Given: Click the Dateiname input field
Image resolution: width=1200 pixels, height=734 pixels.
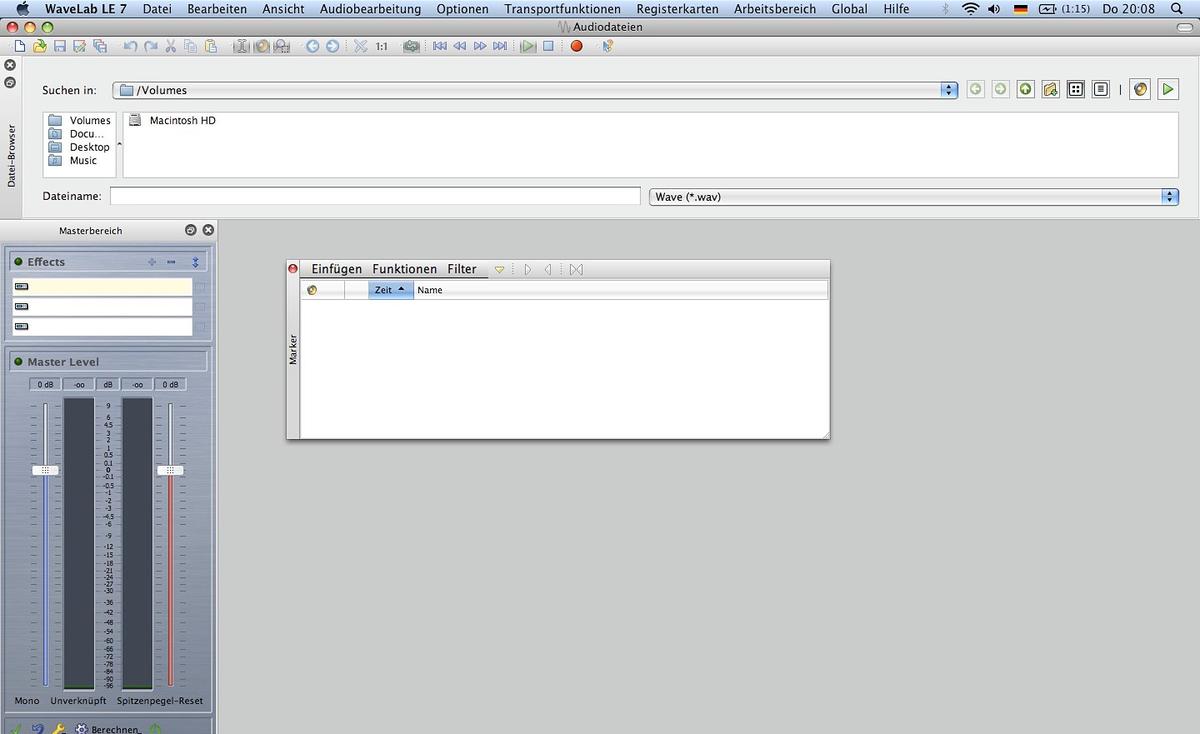Looking at the screenshot, I should (x=375, y=196).
